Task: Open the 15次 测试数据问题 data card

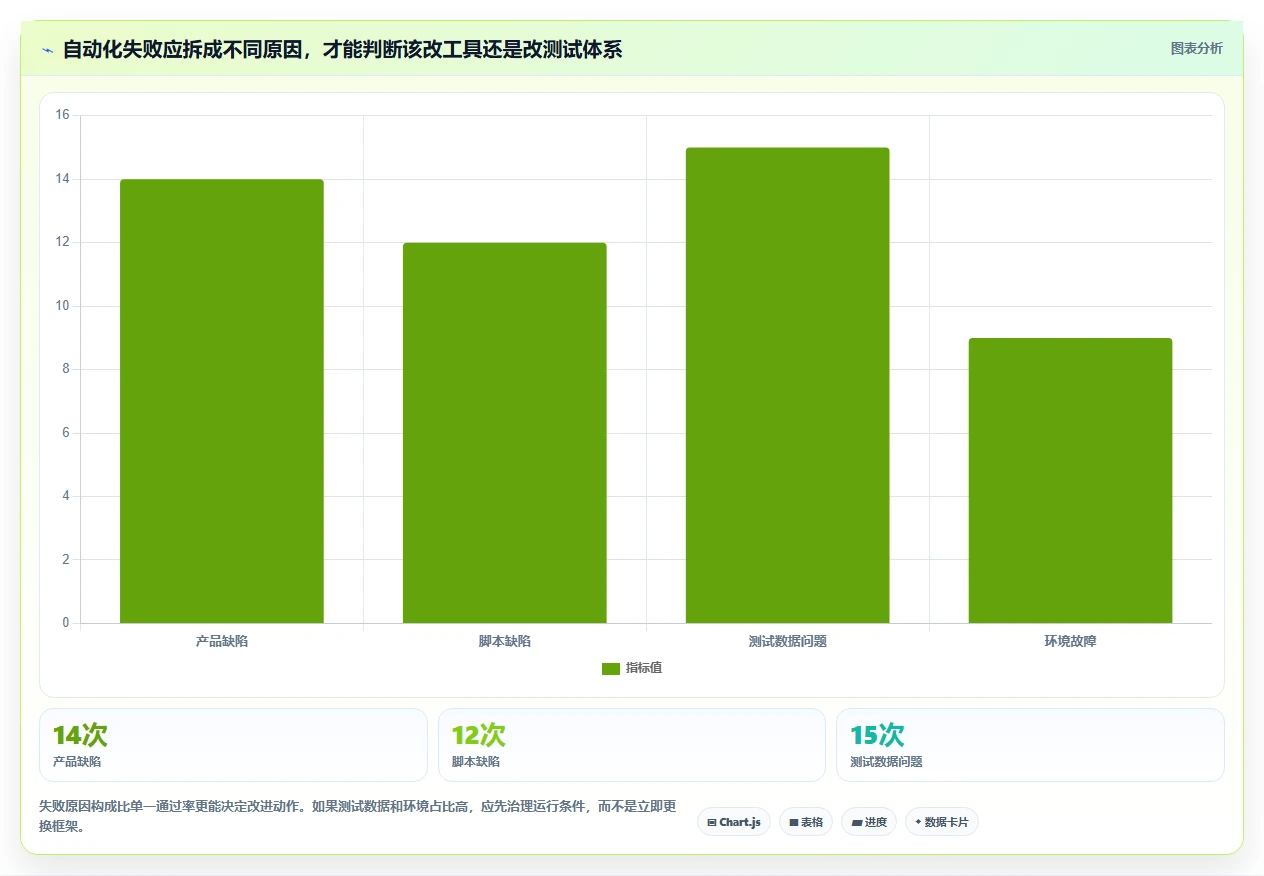Action: click(1030, 745)
